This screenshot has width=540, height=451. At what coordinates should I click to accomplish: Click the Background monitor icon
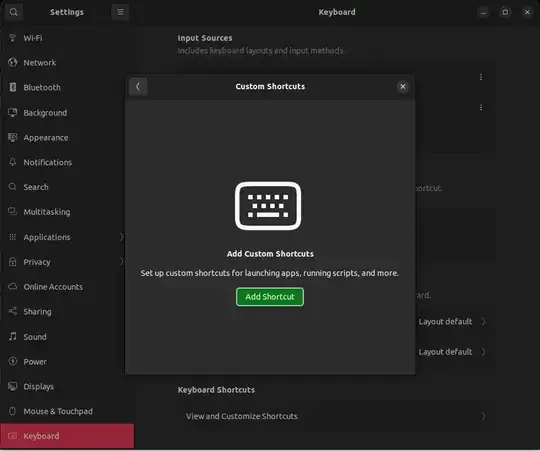click(12, 112)
